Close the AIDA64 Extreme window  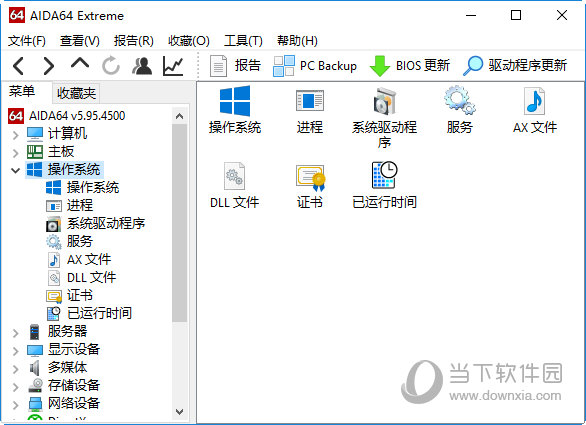562,16
